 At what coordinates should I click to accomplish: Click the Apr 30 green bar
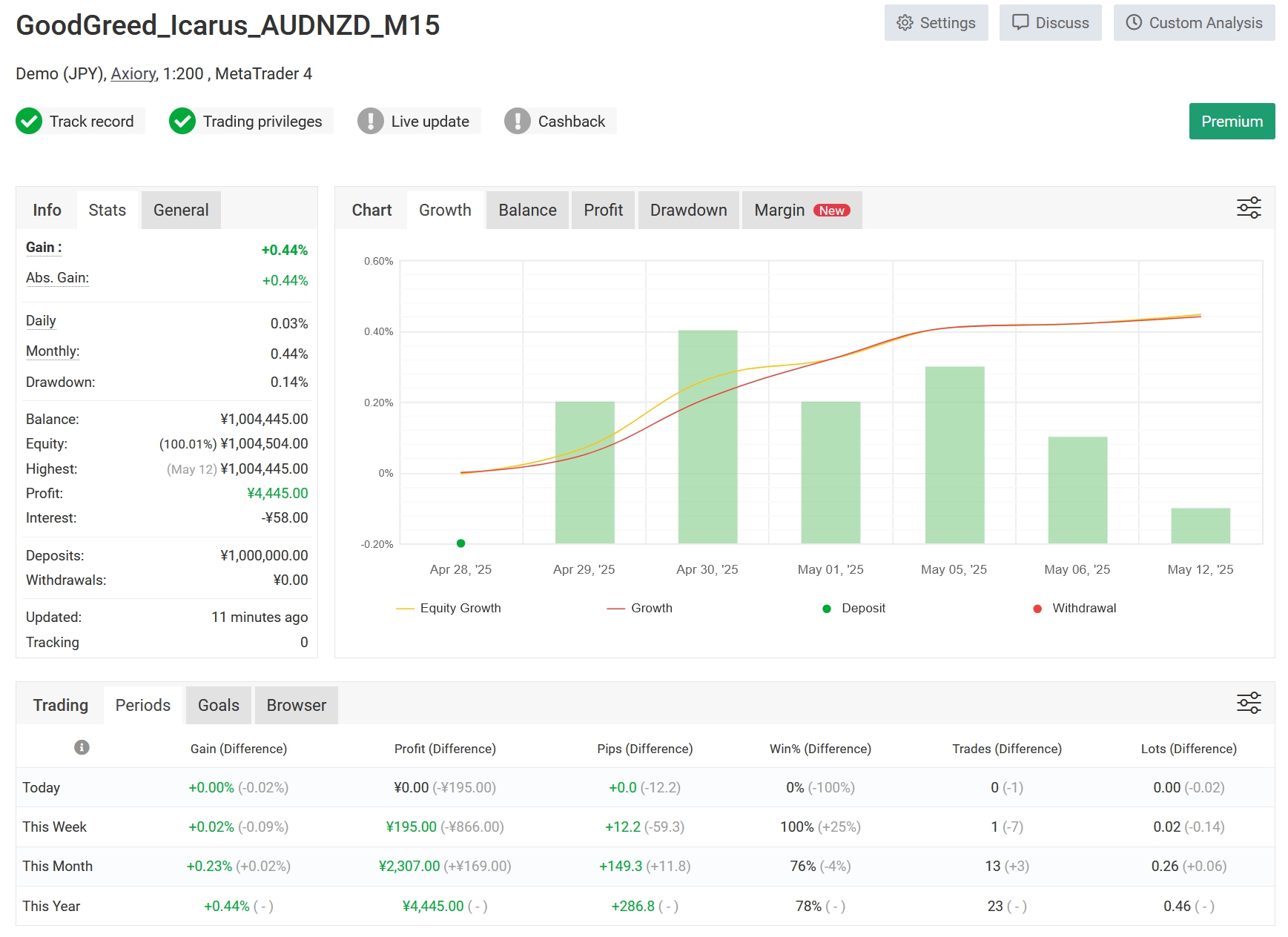click(x=707, y=437)
